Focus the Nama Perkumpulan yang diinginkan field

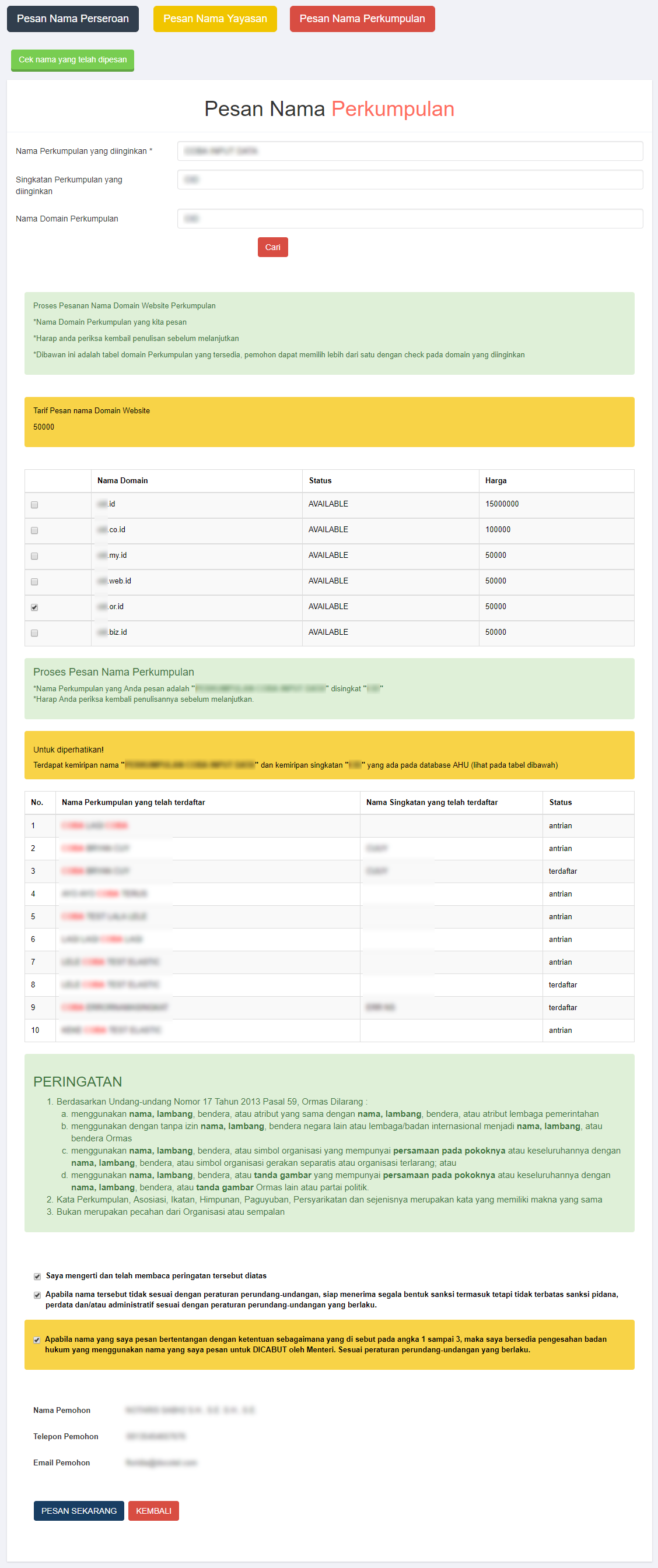pos(409,151)
